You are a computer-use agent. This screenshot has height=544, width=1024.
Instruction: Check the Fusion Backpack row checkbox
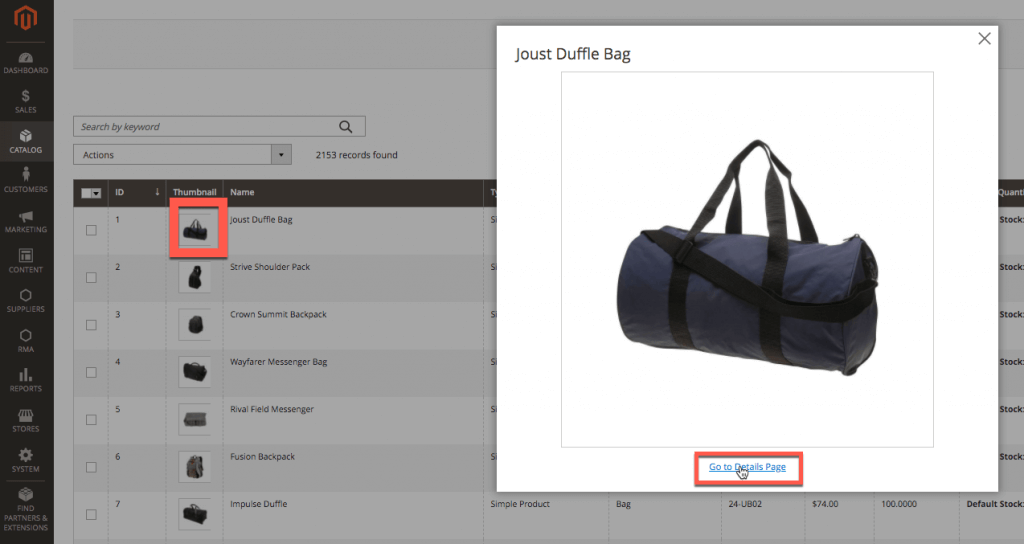[91, 467]
